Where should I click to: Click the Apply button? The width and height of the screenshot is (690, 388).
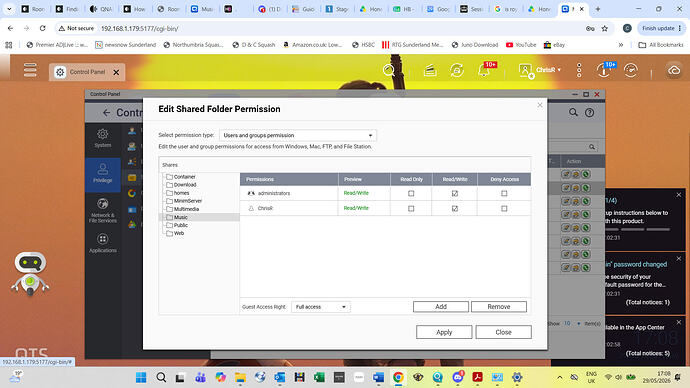point(444,332)
